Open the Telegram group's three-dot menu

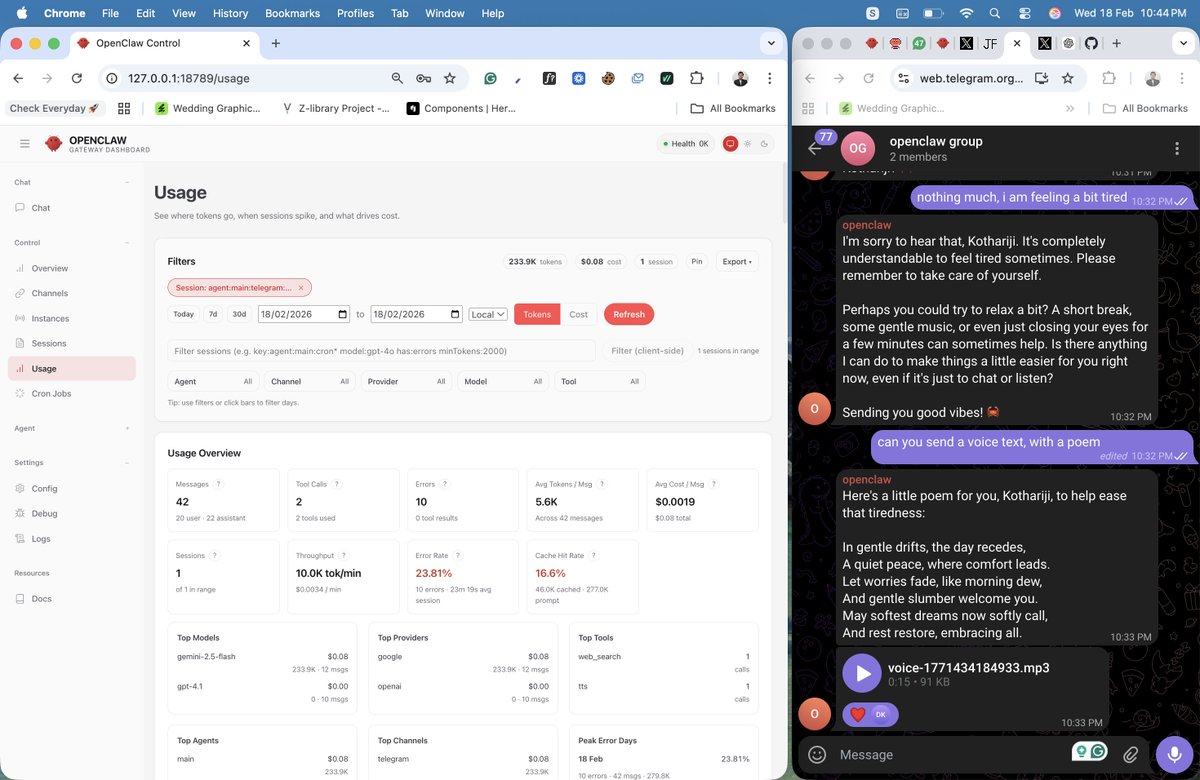(x=1176, y=148)
